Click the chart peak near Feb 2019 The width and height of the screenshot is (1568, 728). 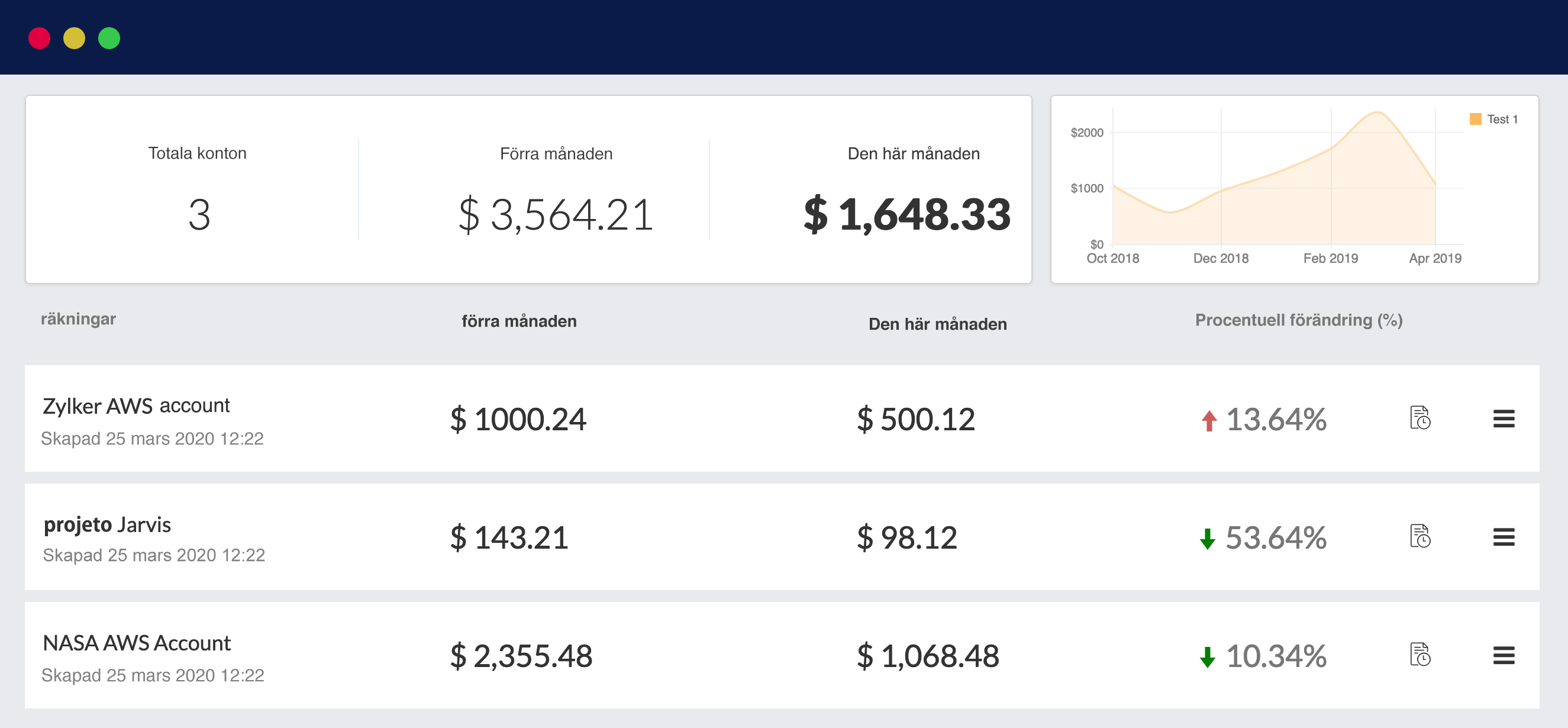pos(1377,113)
